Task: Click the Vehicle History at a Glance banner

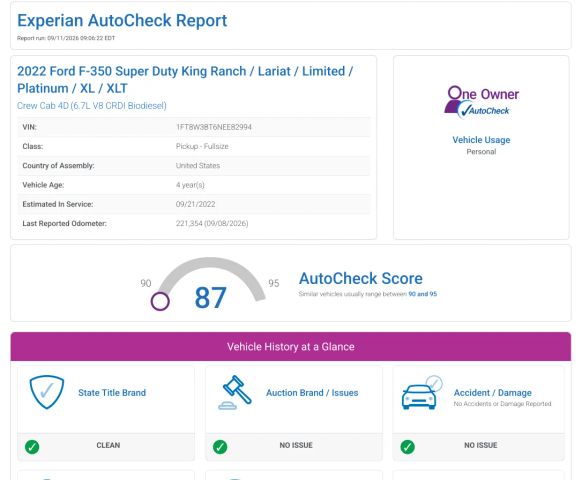Action: tap(291, 346)
